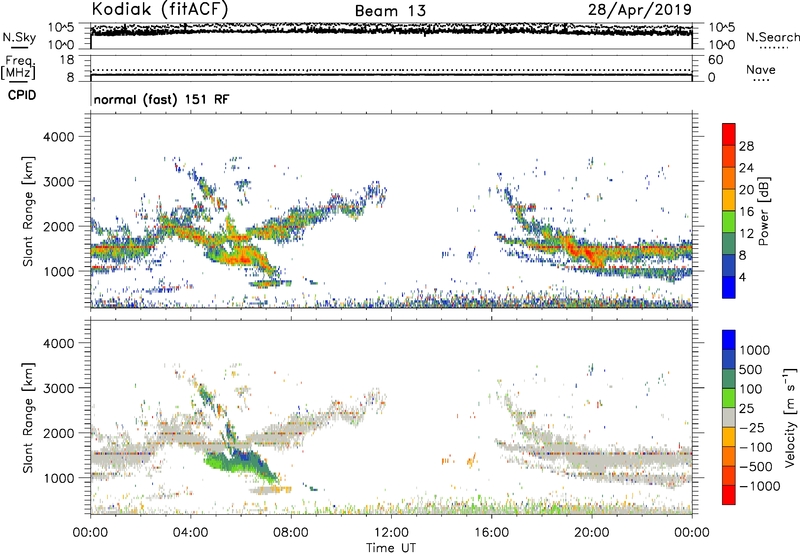The width and height of the screenshot is (800, 554).
Task: Click the '-1000' velocity colorbar label
Action: [x=759, y=486]
